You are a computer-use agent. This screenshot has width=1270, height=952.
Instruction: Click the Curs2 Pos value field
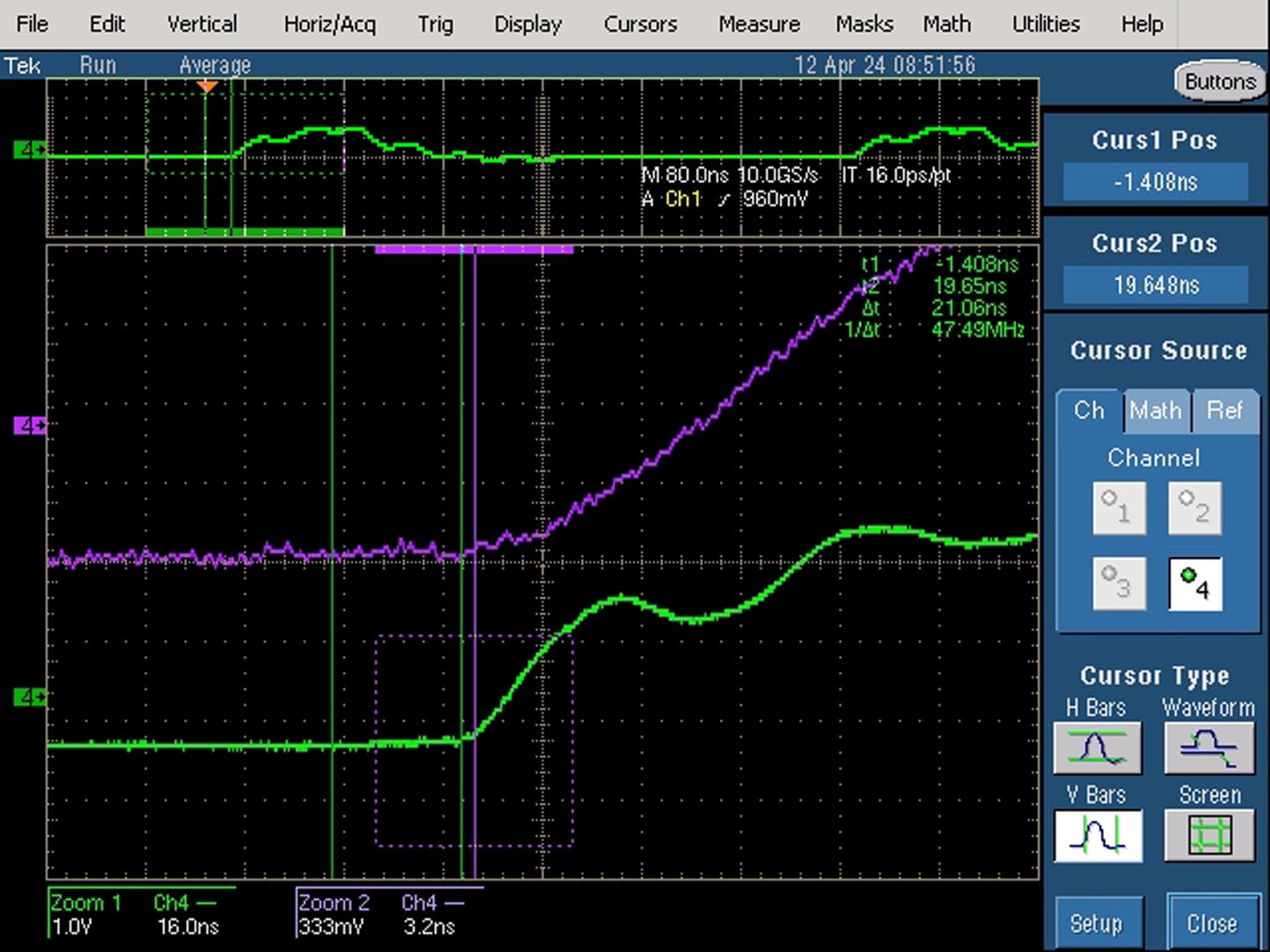[1155, 285]
